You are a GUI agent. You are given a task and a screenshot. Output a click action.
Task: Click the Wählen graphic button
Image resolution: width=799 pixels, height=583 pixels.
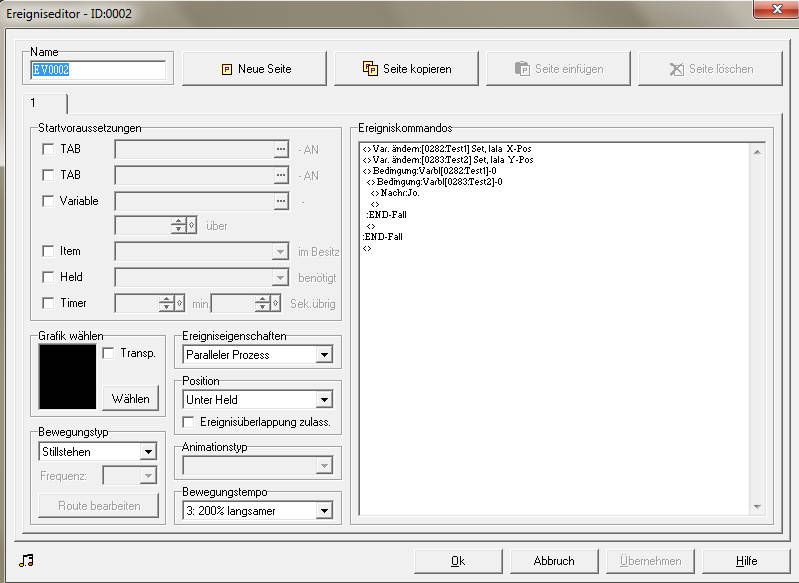click(131, 399)
